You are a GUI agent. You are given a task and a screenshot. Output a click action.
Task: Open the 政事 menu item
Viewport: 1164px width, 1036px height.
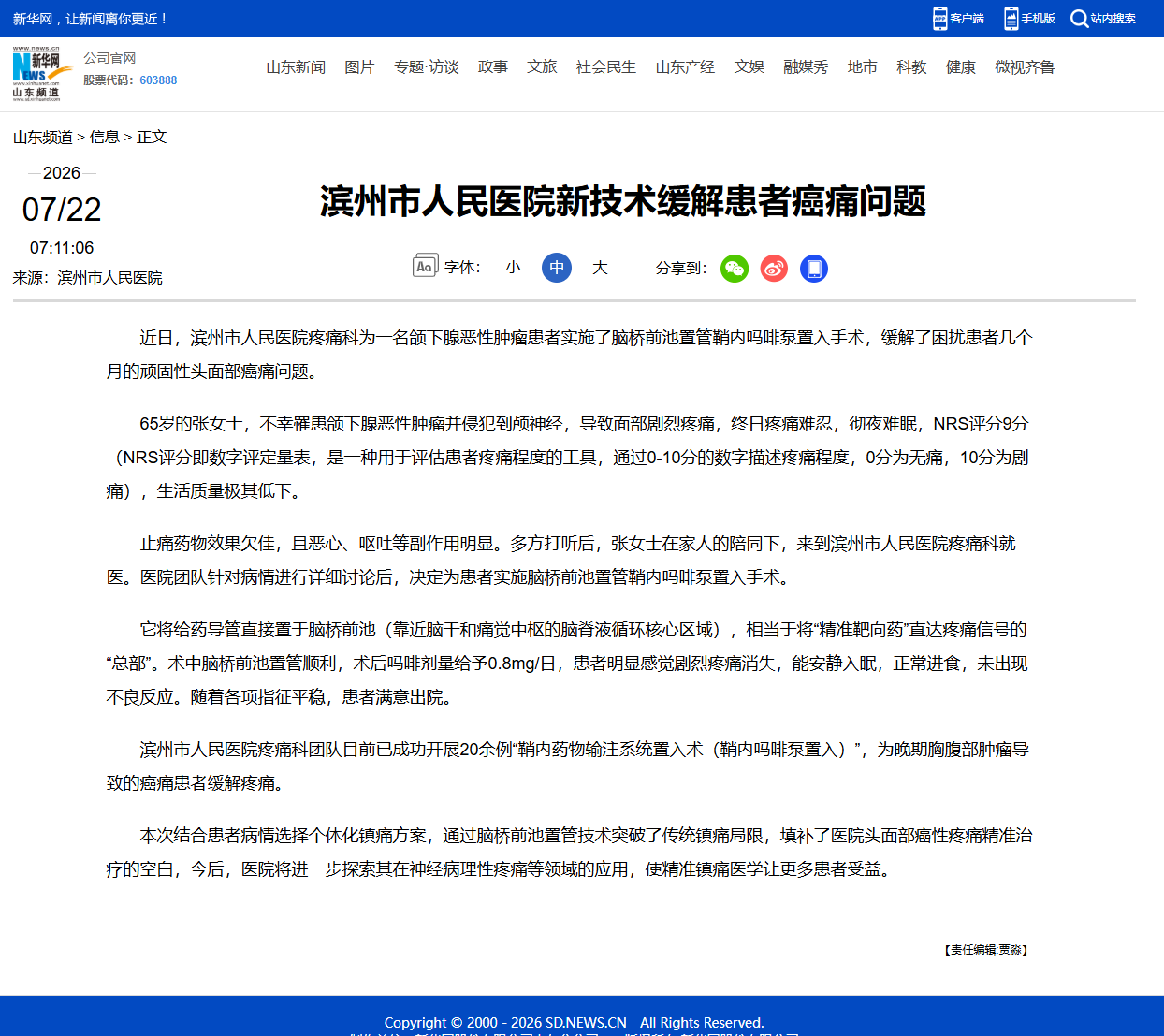[x=493, y=67]
